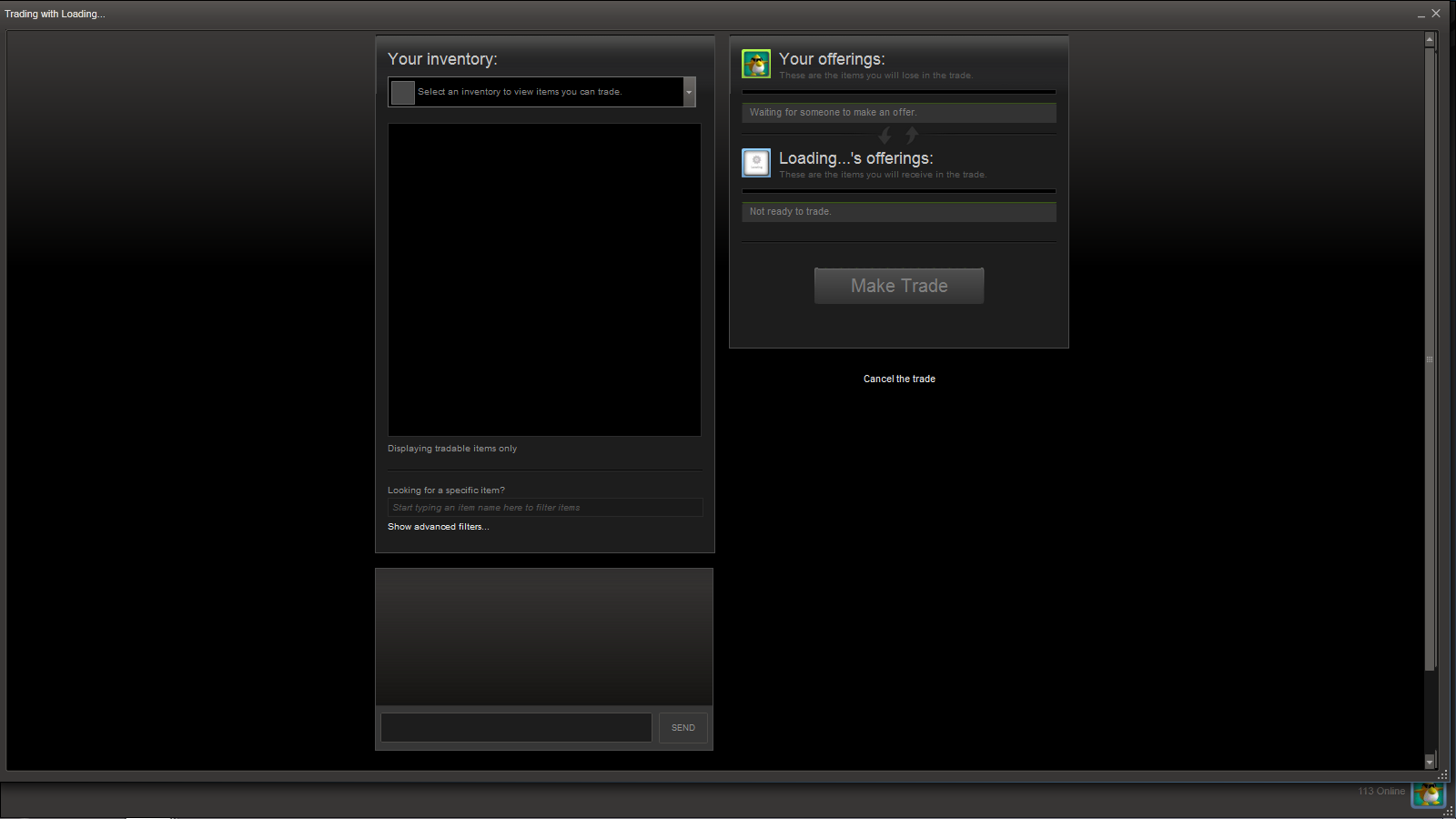The width and height of the screenshot is (1456, 819).
Task: Click the 'Your inventory:' heading
Action: pos(442,59)
